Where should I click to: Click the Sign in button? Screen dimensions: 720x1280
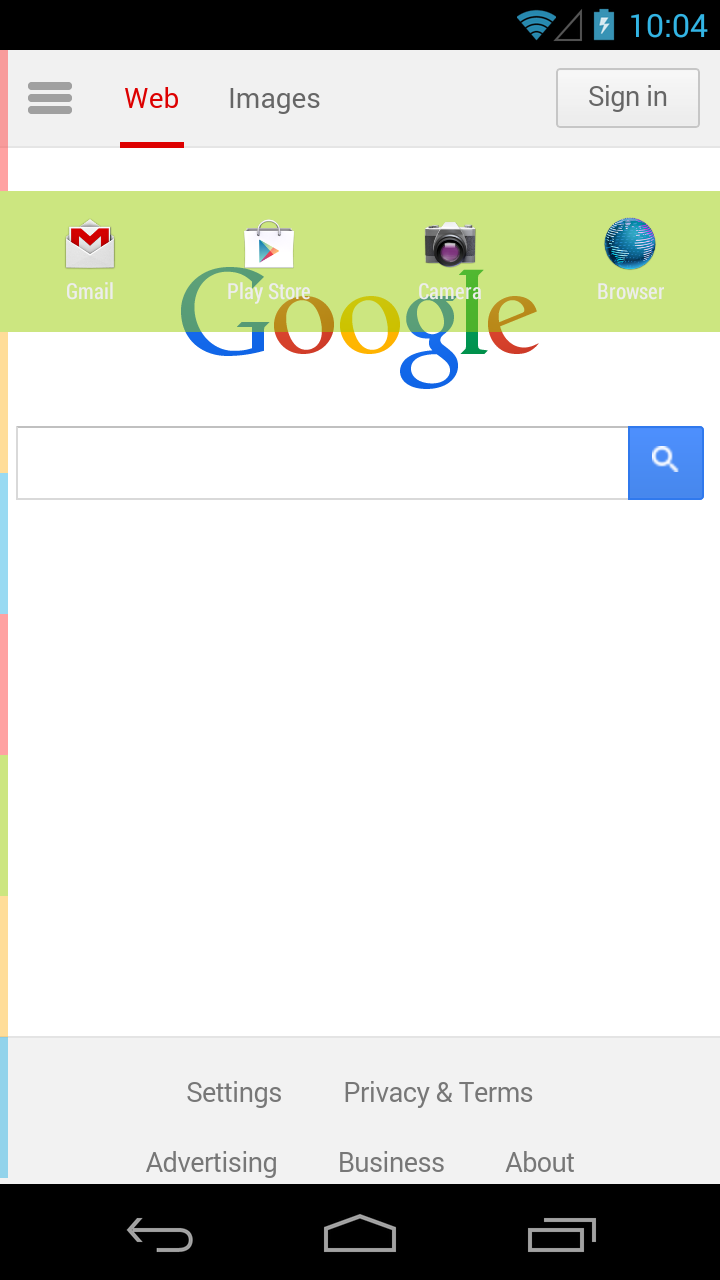(628, 98)
